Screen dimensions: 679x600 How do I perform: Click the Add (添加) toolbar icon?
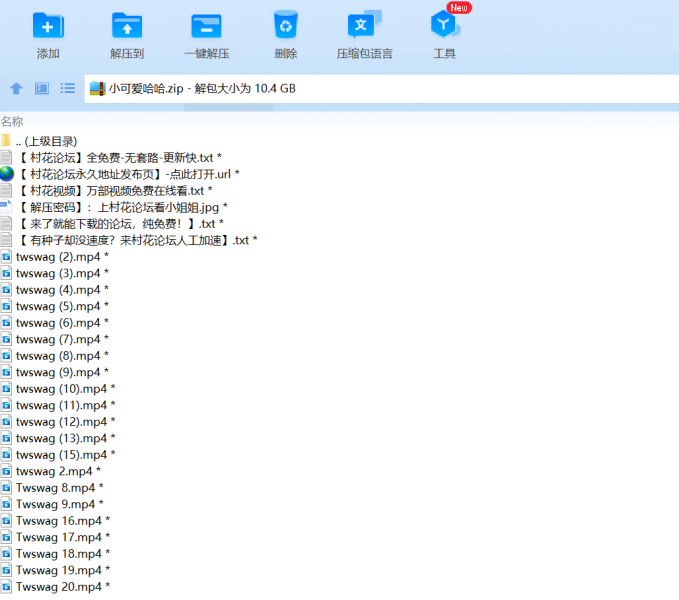click(47, 26)
